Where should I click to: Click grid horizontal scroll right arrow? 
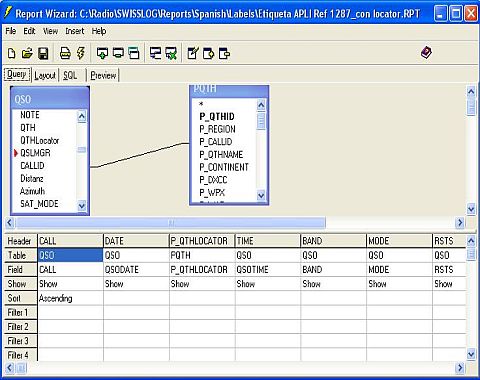pos(460,368)
